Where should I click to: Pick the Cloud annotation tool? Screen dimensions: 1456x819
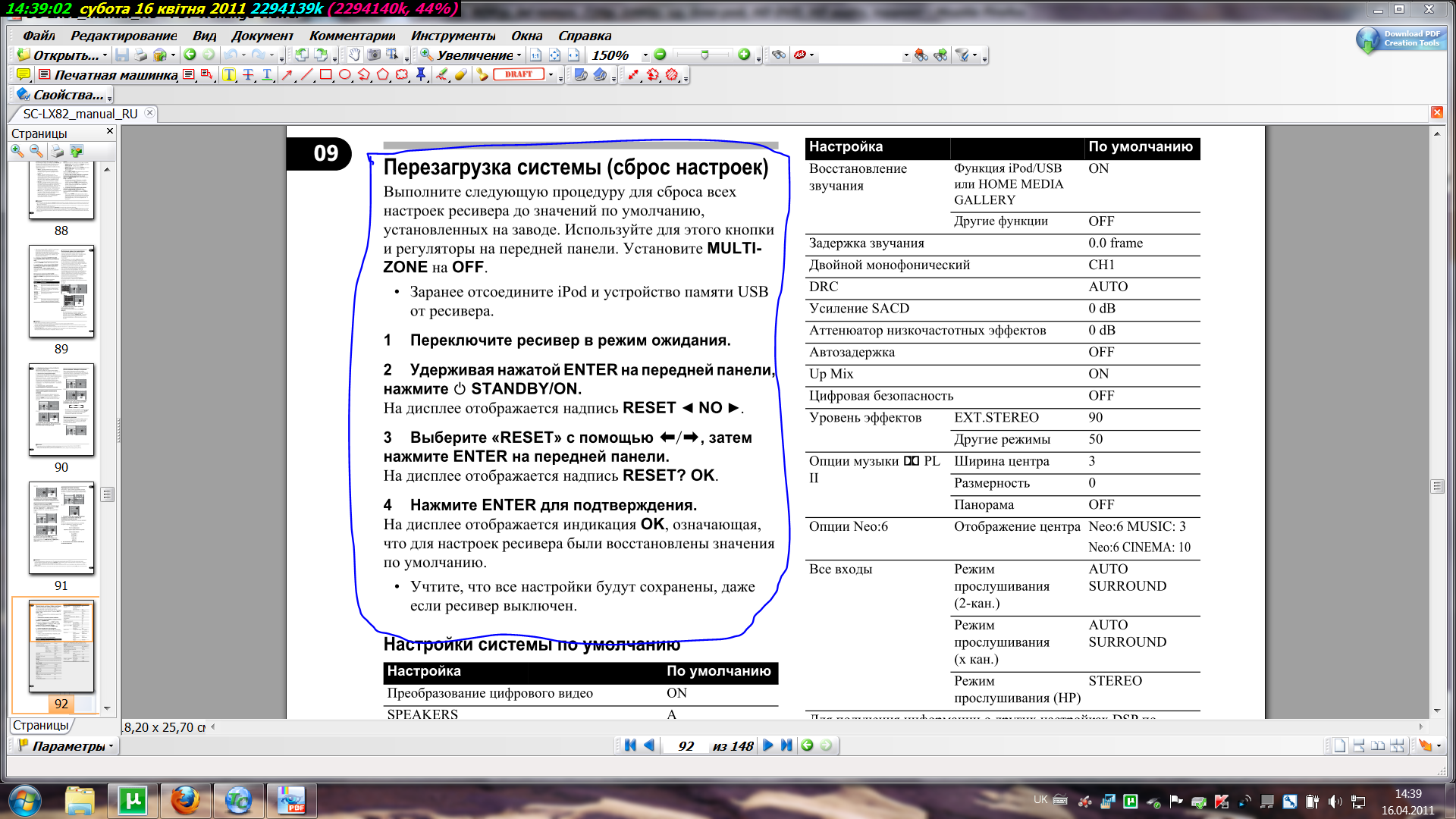tap(402, 74)
